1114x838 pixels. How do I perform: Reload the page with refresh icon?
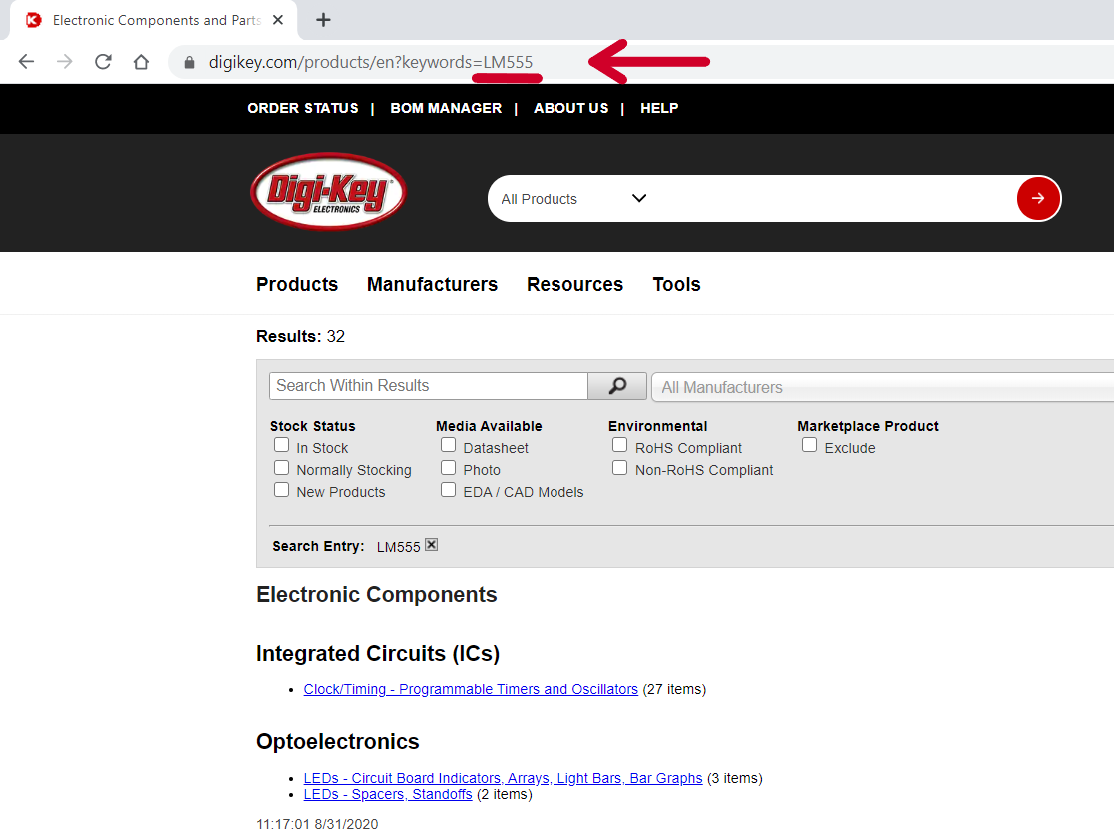[103, 62]
